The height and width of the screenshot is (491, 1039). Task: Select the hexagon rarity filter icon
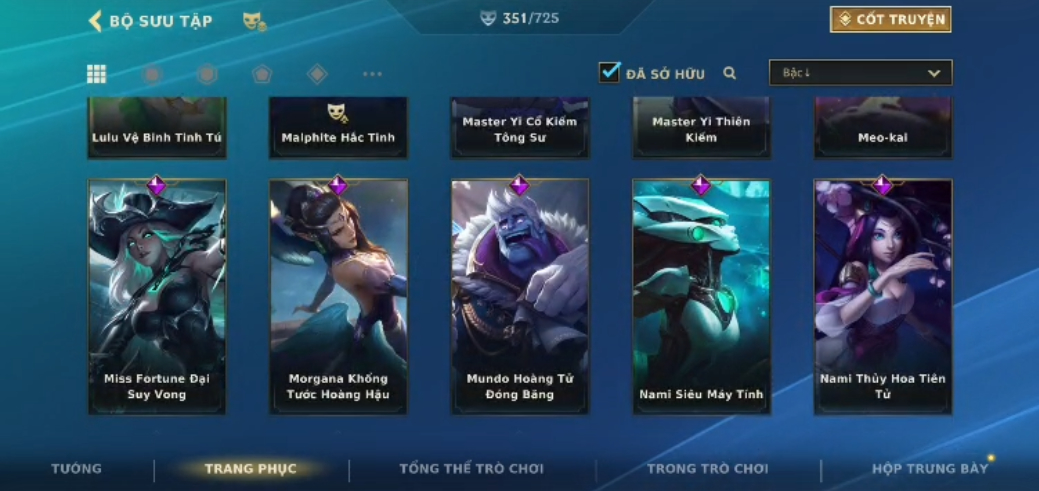coord(207,74)
